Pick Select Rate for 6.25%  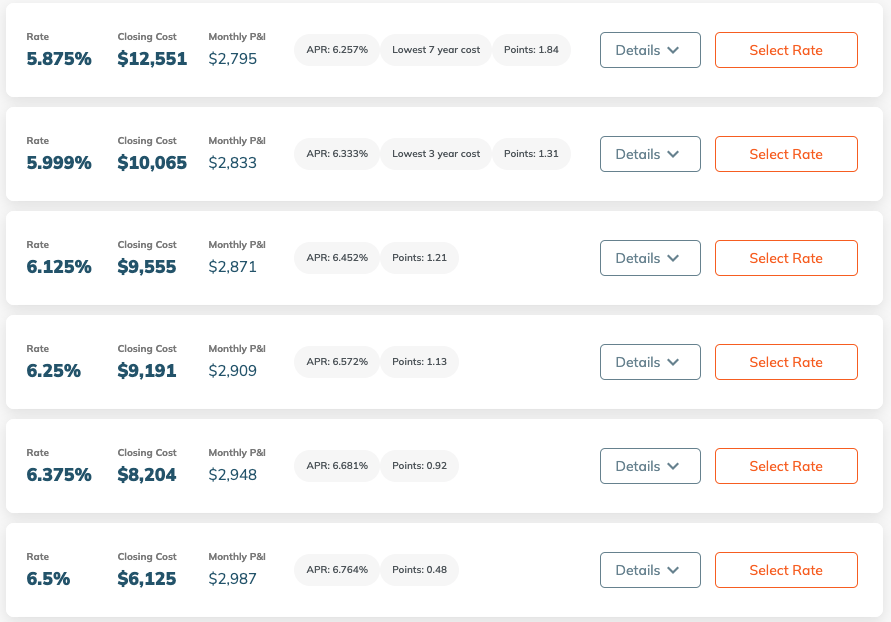786,362
